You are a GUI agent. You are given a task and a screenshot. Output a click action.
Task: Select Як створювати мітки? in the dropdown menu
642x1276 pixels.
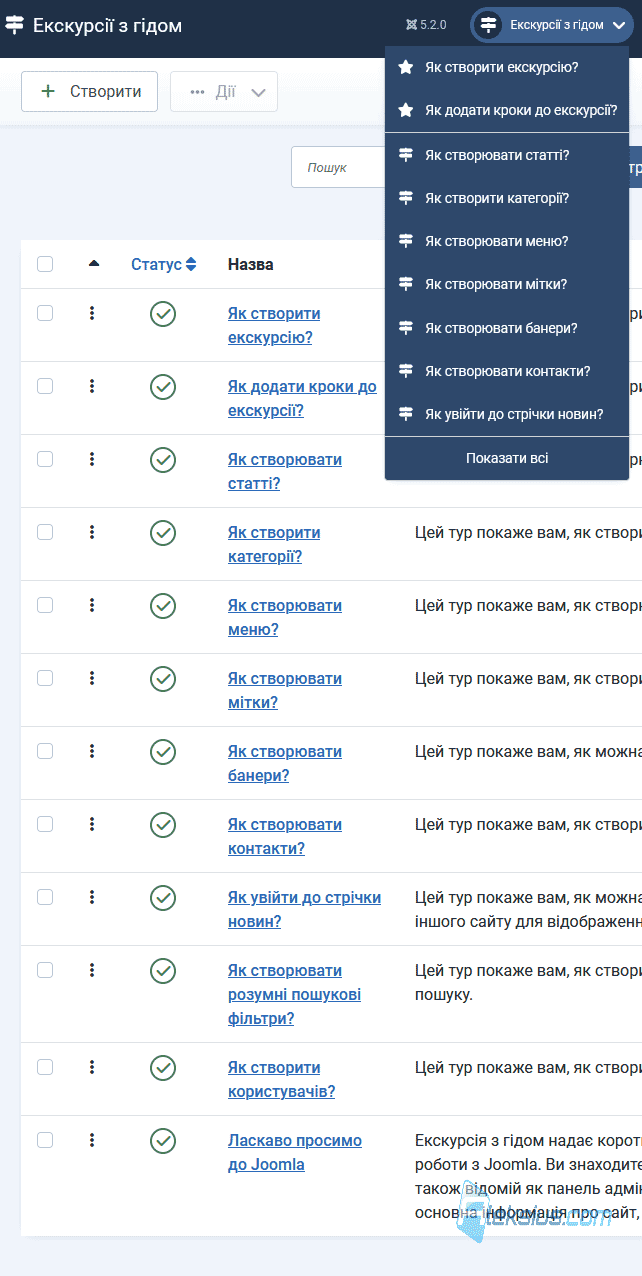click(x=507, y=284)
